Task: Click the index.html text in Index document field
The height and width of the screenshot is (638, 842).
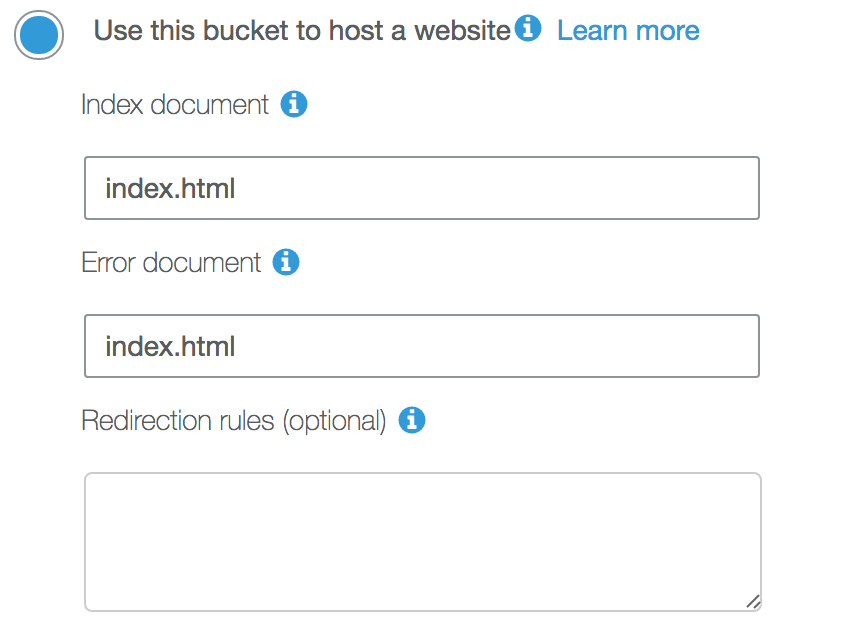Action: pyautogui.click(x=170, y=188)
